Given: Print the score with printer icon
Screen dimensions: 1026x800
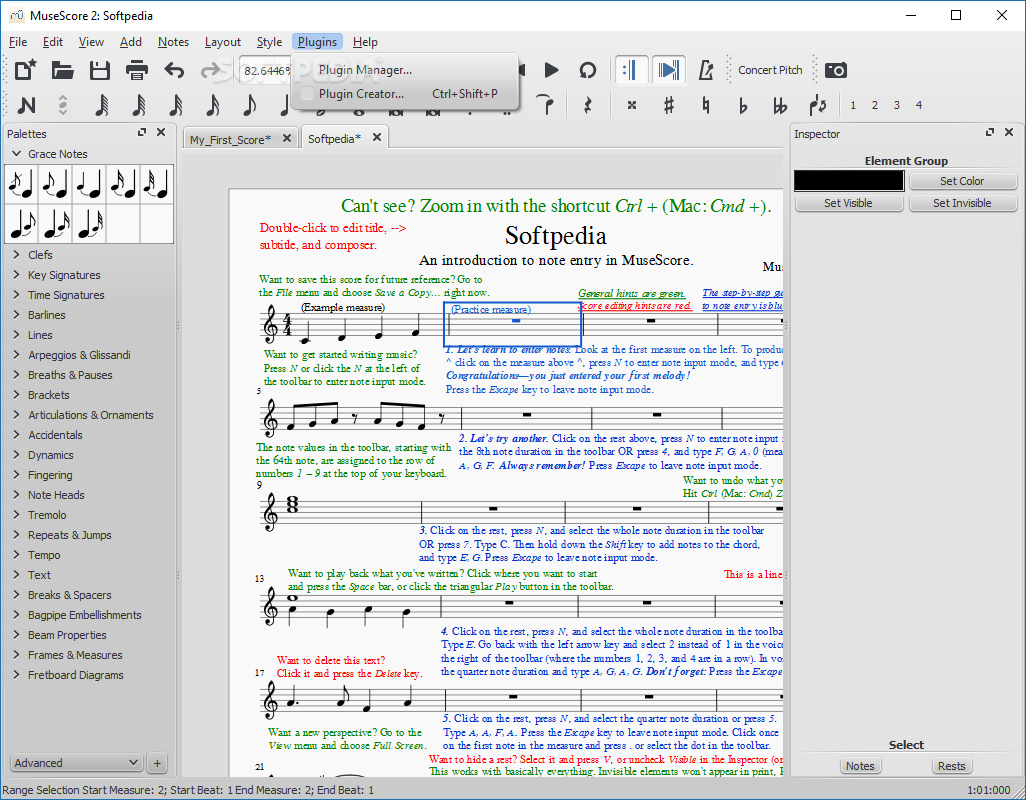Looking at the screenshot, I should click(137, 70).
